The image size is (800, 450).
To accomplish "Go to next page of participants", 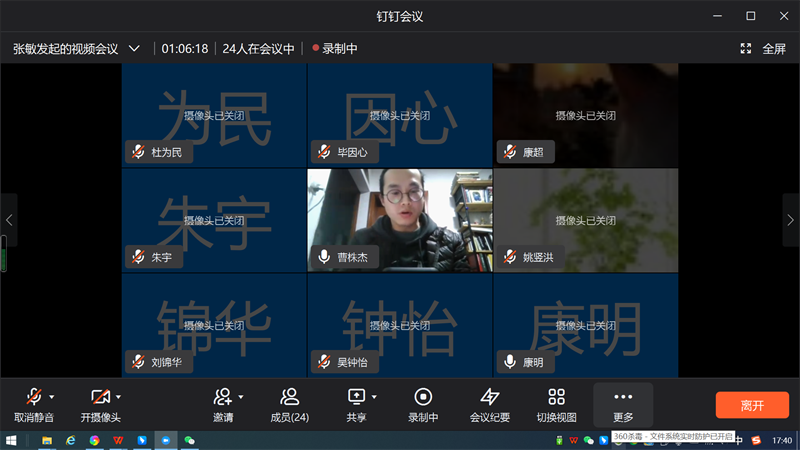I will click(x=791, y=220).
